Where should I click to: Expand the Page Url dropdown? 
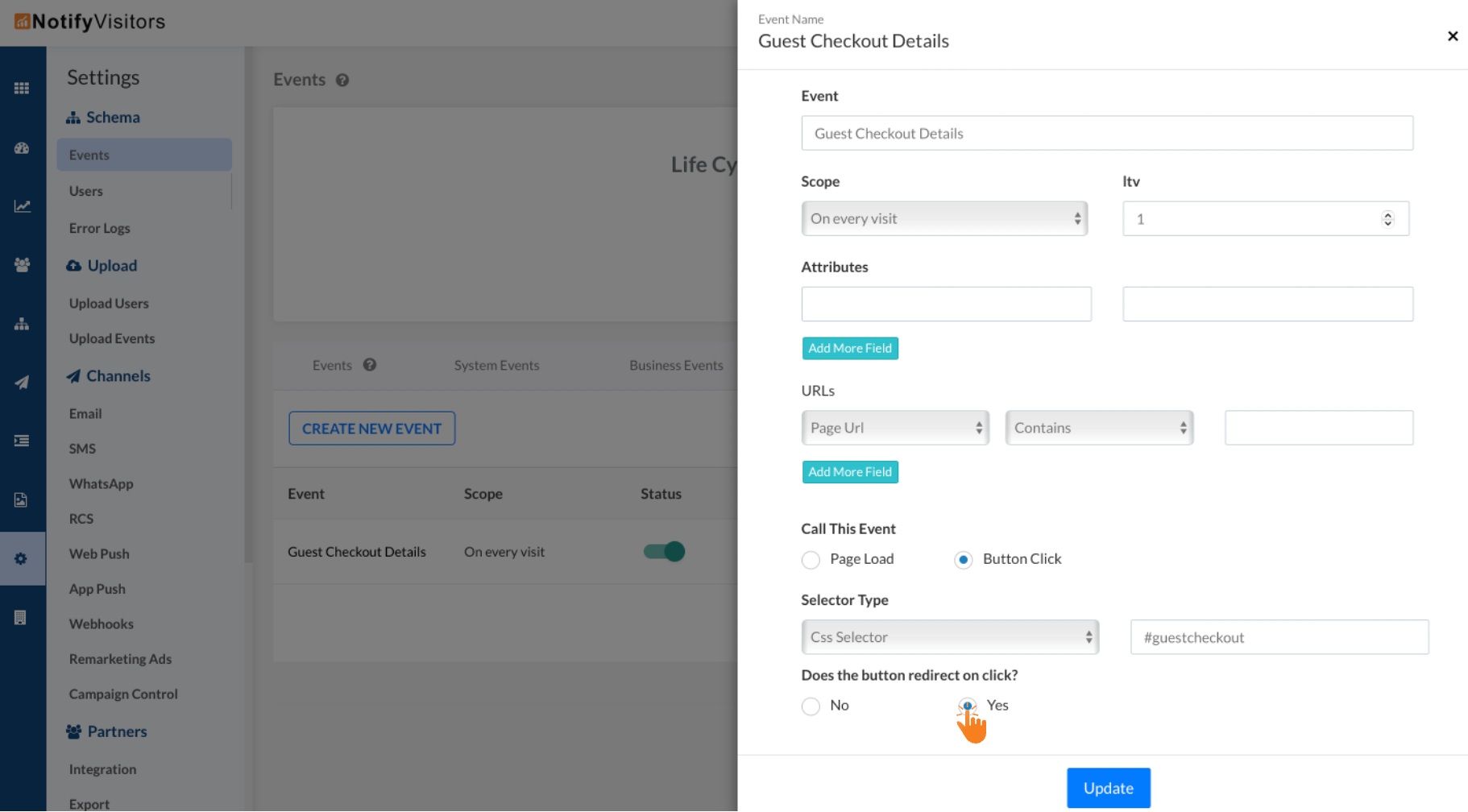pos(895,428)
